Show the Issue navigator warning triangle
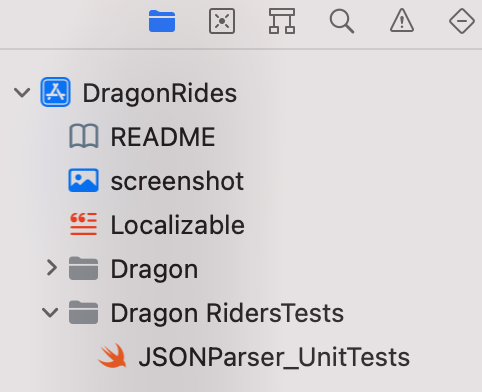This screenshot has width=482, height=392. click(402, 21)
